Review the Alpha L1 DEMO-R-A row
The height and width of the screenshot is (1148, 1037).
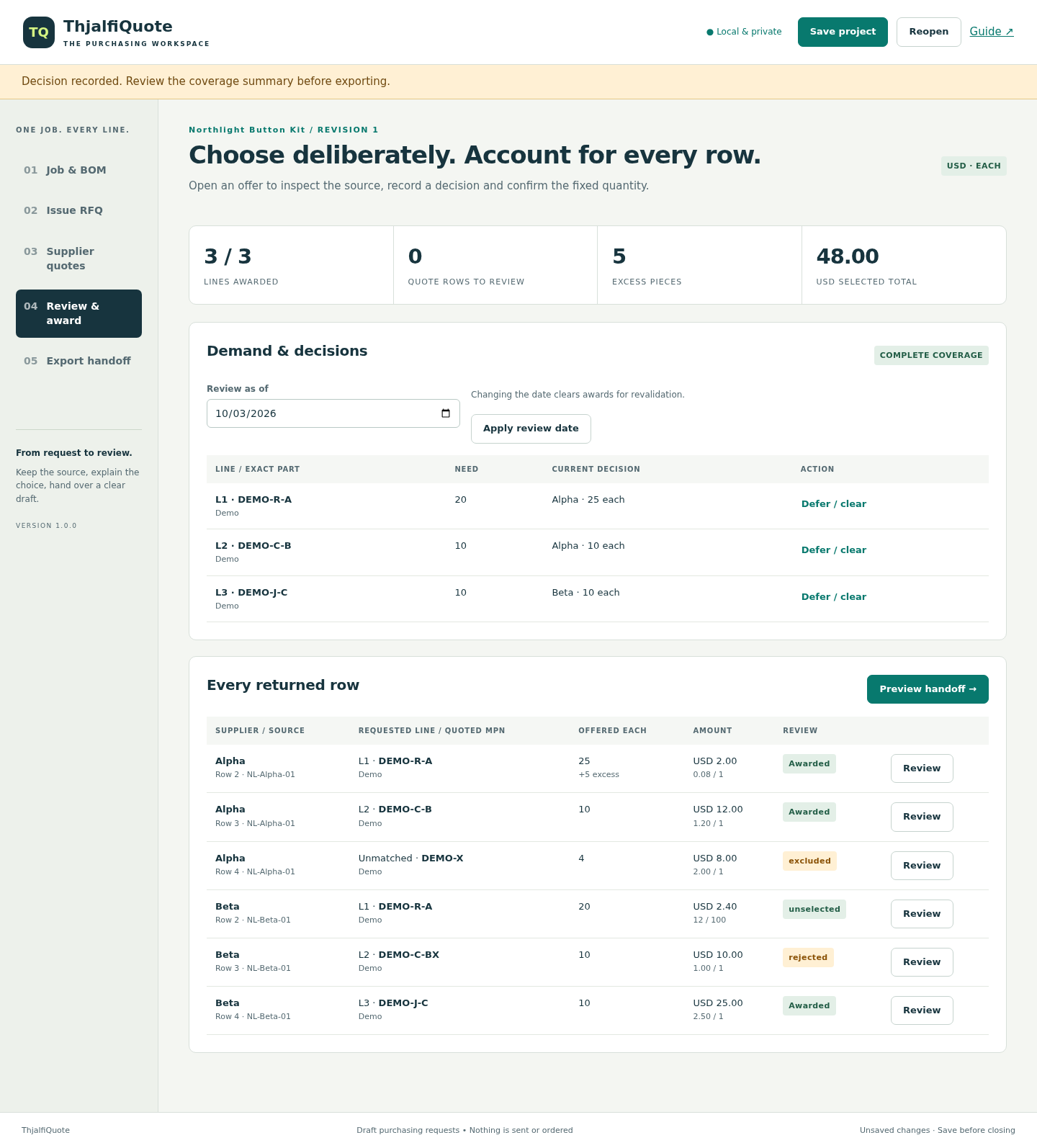[x=922, y=768]
